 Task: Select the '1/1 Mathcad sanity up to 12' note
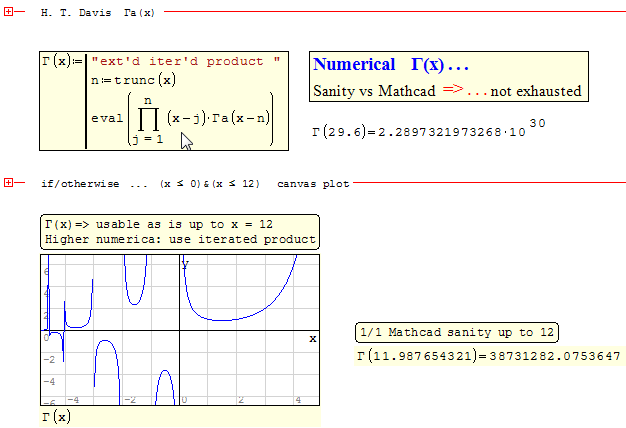point(457,333)
